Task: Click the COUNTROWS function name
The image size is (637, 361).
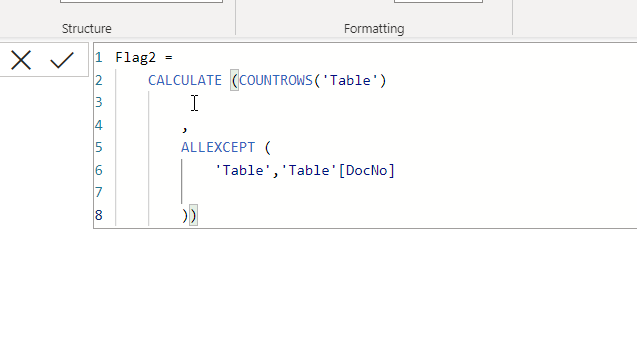Action: [275, 80]
